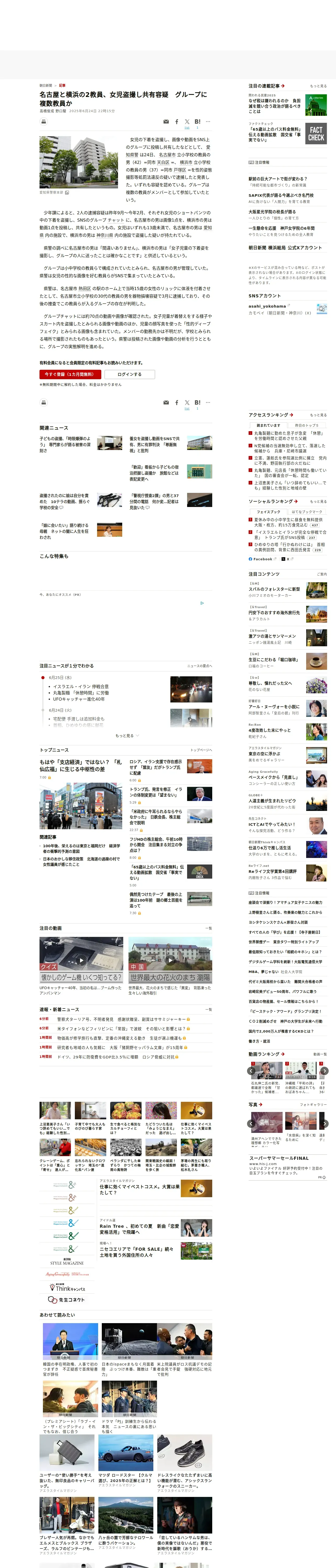Screen dimensions: 336x1568
Task: Post to X from top share bar
Action: click(x=187, y=122)
